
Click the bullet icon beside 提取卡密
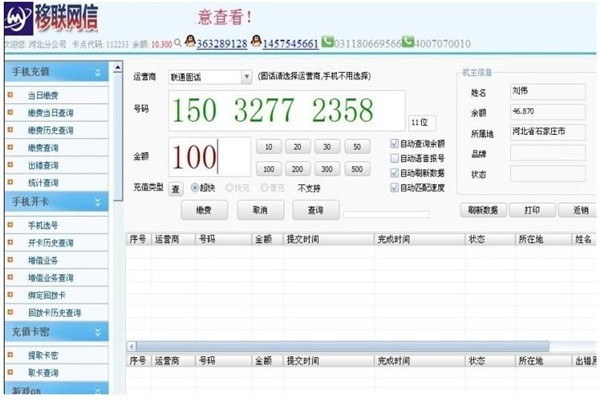click(10, 355)
